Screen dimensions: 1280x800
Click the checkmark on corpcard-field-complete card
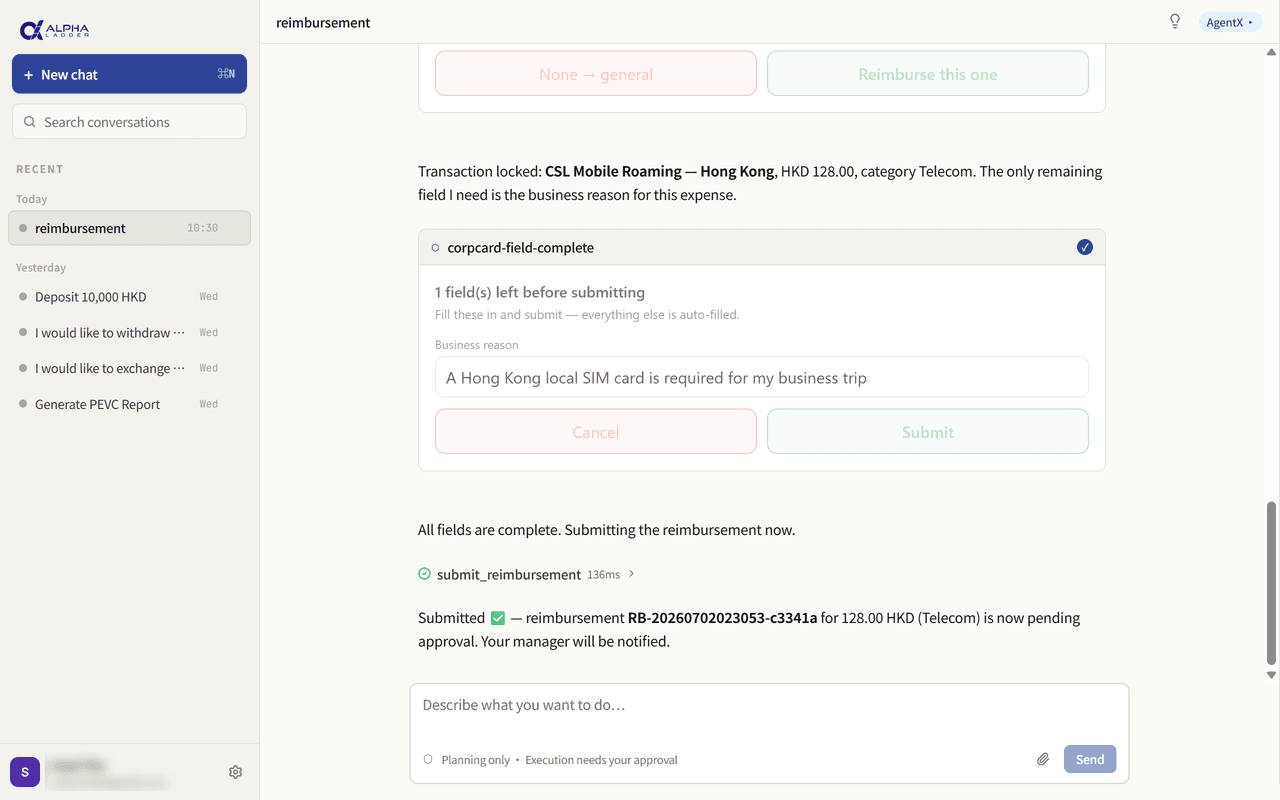pos(1085,247)
